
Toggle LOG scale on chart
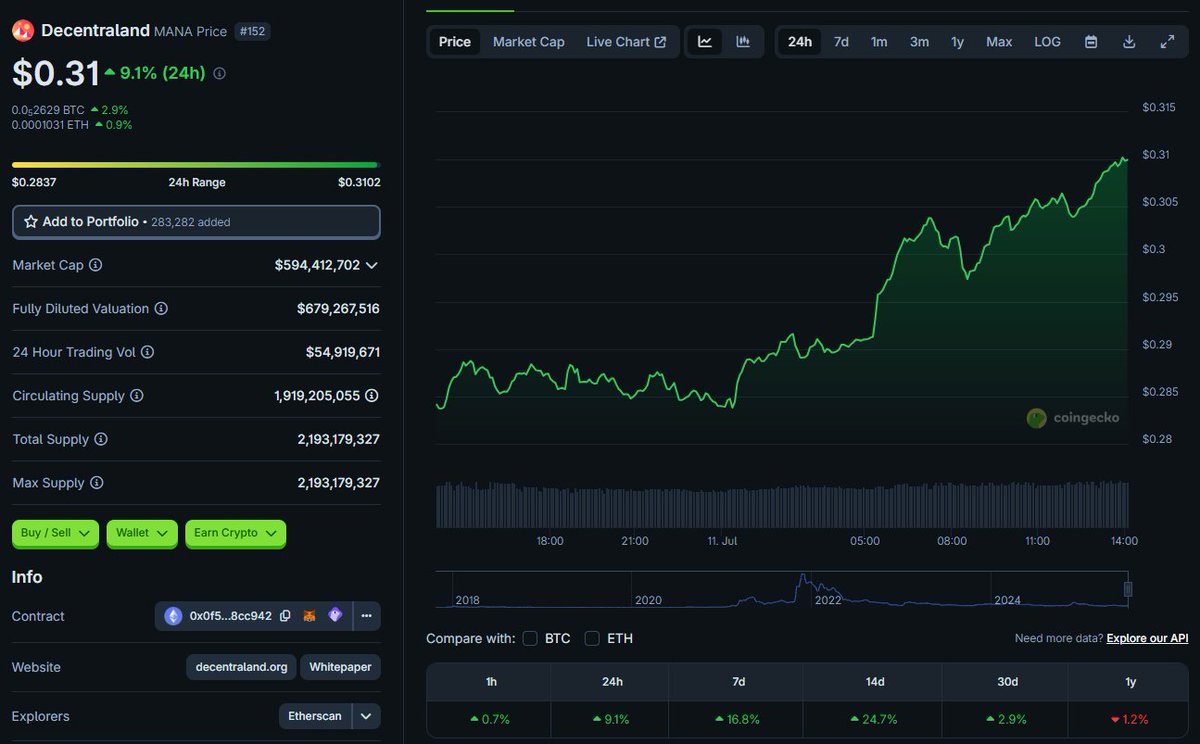click(x=1047, y=42)
